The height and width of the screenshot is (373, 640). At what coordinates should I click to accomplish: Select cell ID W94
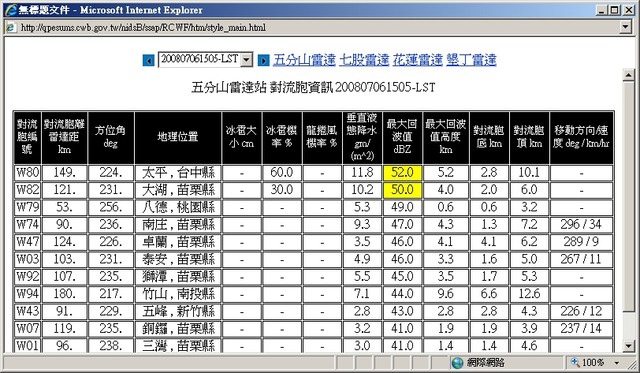pyautogui.click(x=27, y=294)
